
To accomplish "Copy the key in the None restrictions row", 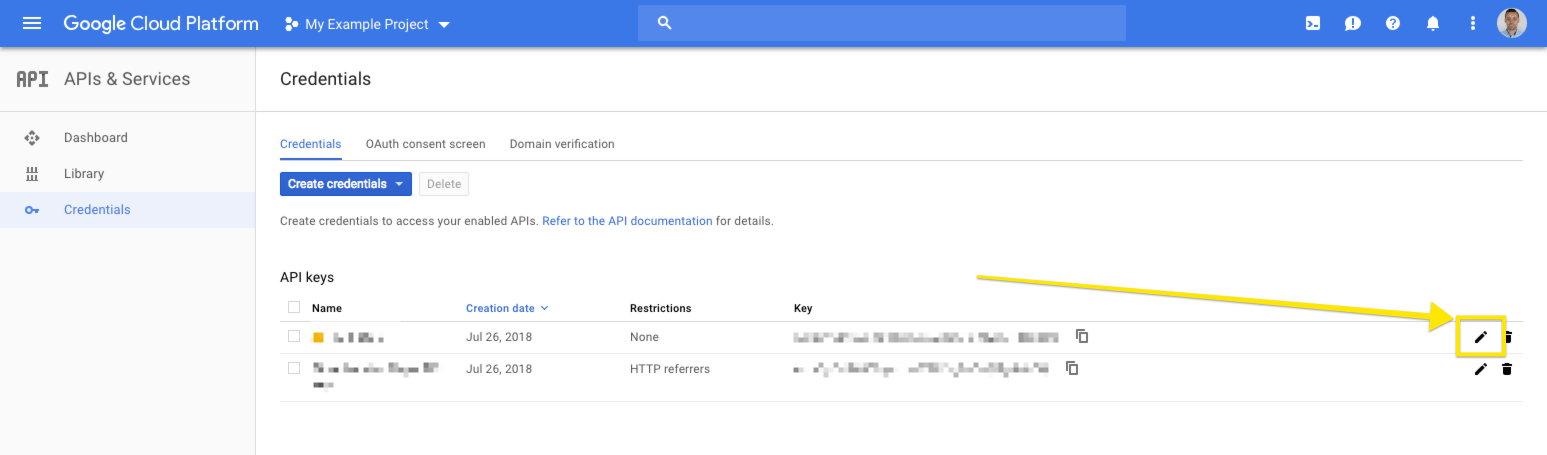I will click(x=1082, y=336).
